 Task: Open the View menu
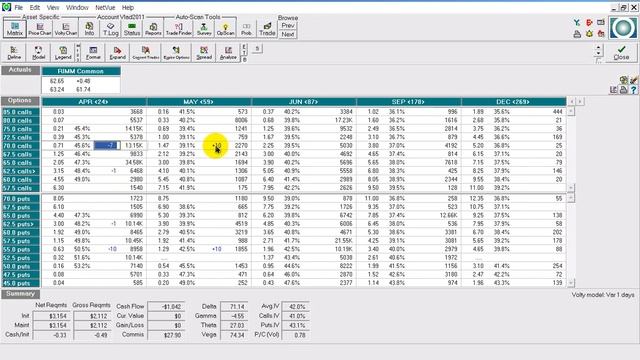[53, 7]
